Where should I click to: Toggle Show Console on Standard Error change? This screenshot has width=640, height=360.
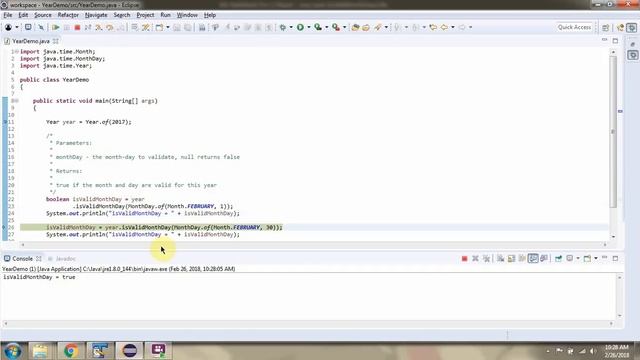(x=544, y=258)
